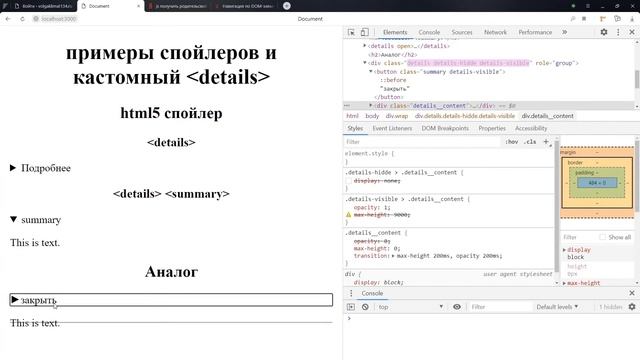Select the Accessibility sub-tab
Viewport: 640px width, 360px height.
pos(531,128)
